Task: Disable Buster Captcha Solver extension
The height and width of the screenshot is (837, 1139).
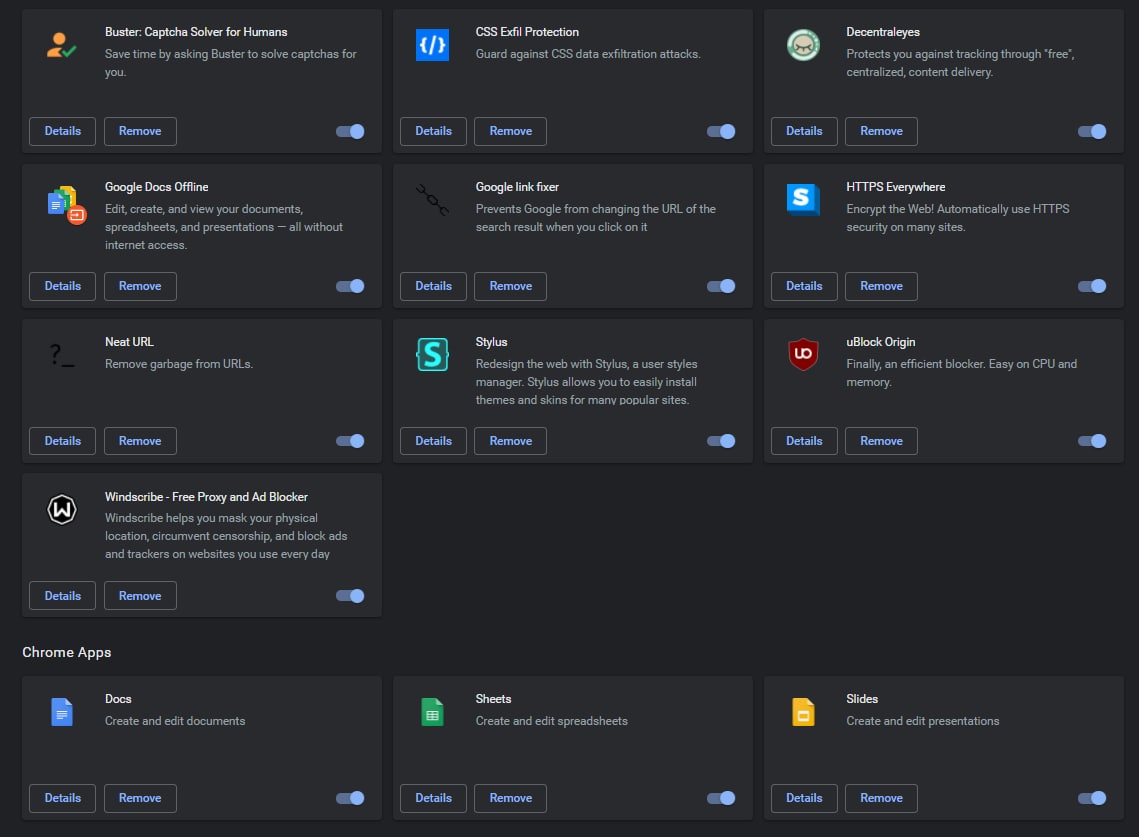Action: (x=350, y=132)
